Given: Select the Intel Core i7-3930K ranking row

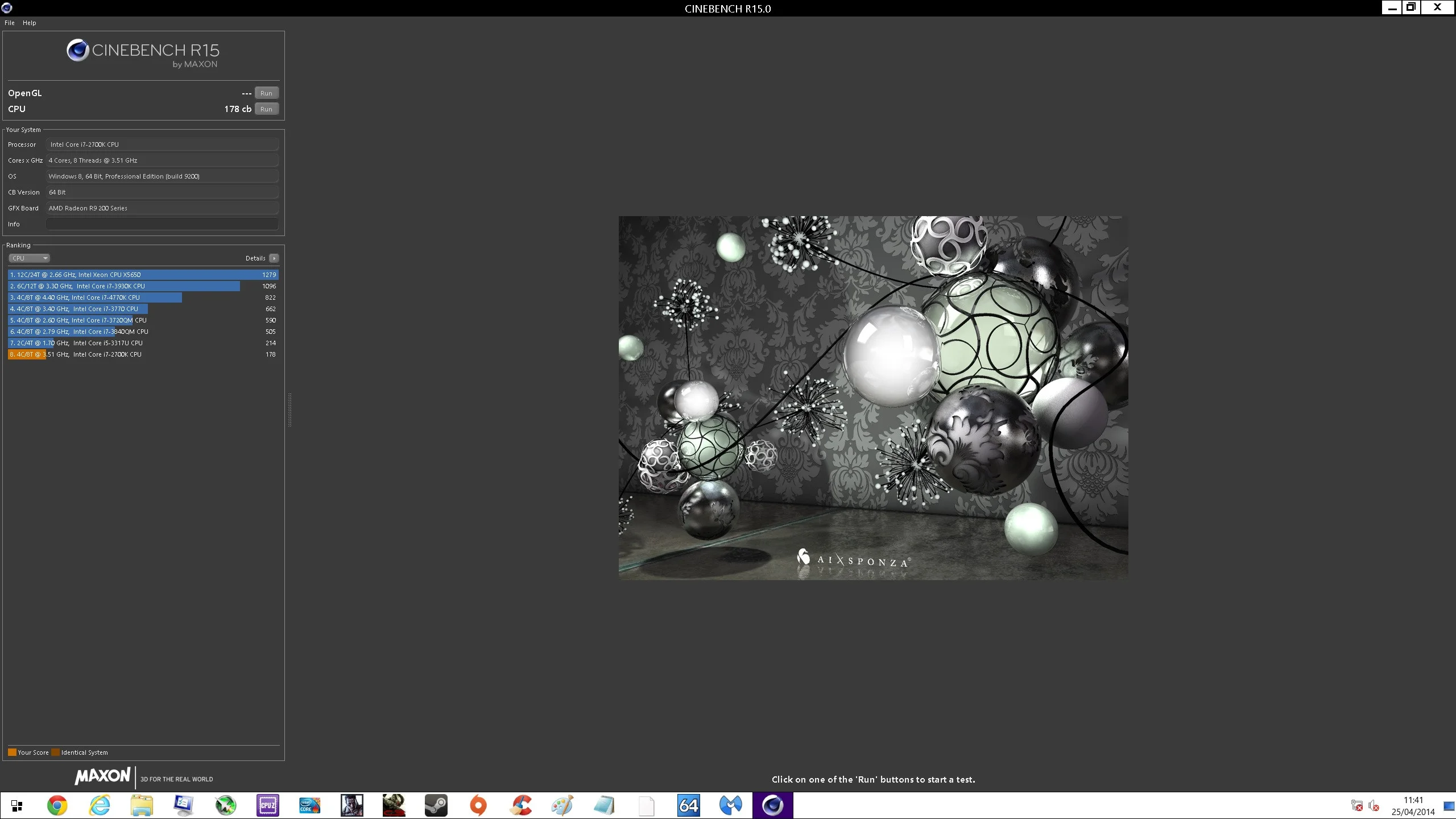Looking at the screenshot, I should 143,286.
